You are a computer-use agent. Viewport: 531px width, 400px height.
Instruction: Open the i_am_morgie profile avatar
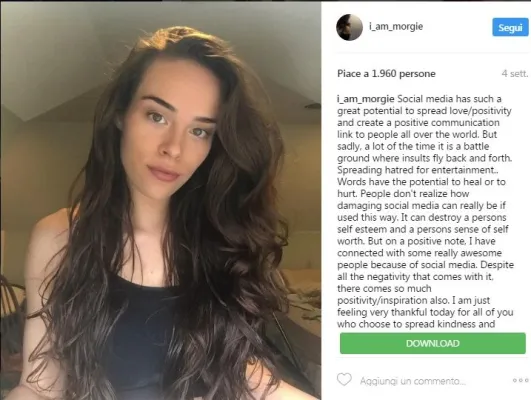point(349,27)
